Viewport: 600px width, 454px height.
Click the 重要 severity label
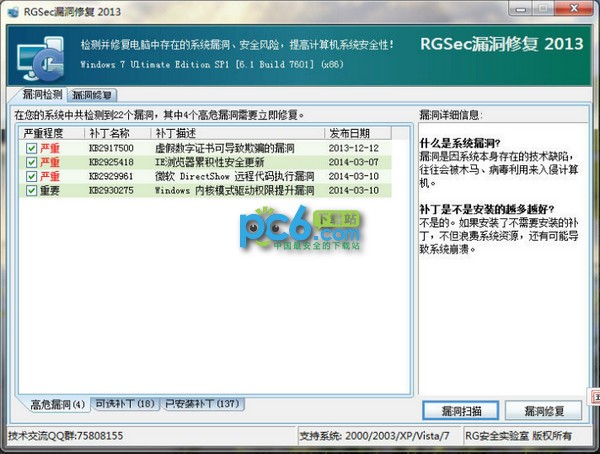50,190
